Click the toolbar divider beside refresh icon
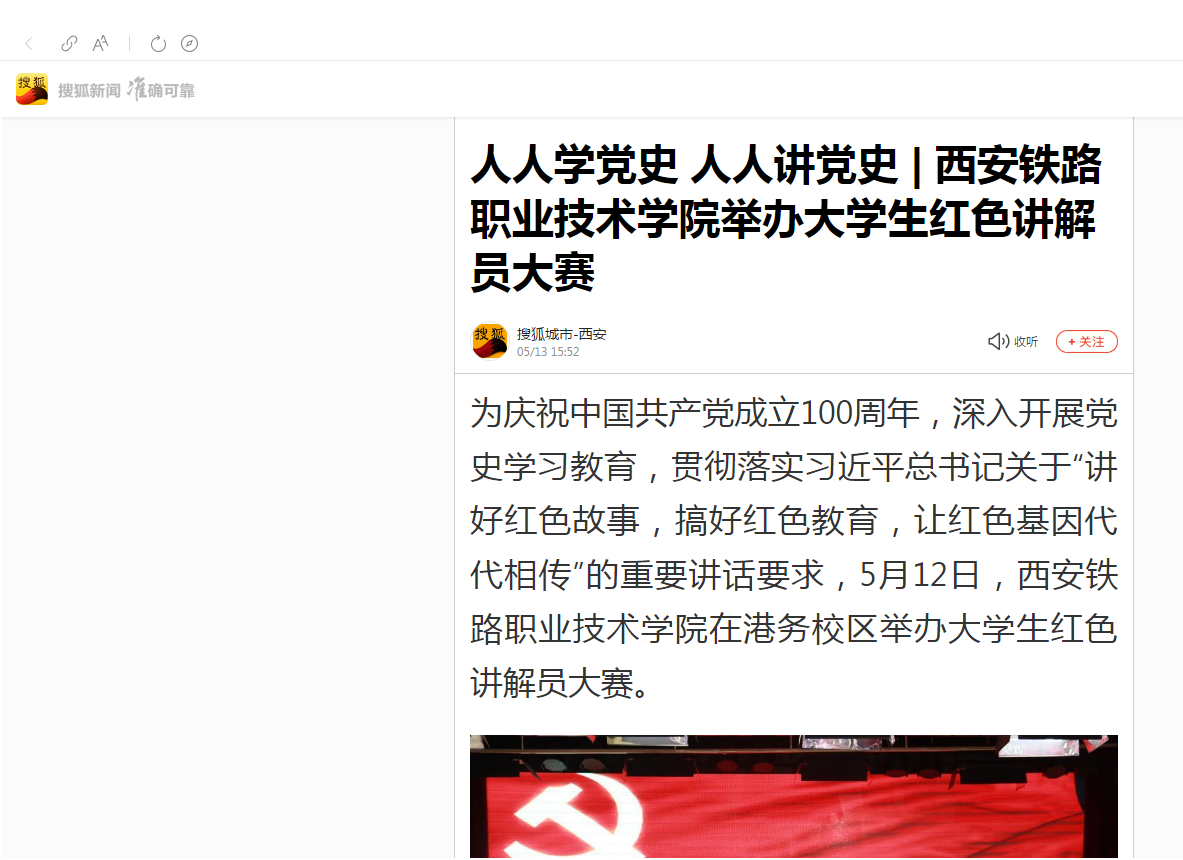The image size is (1183, 860). pyautogui.click(x=130, y=44)
